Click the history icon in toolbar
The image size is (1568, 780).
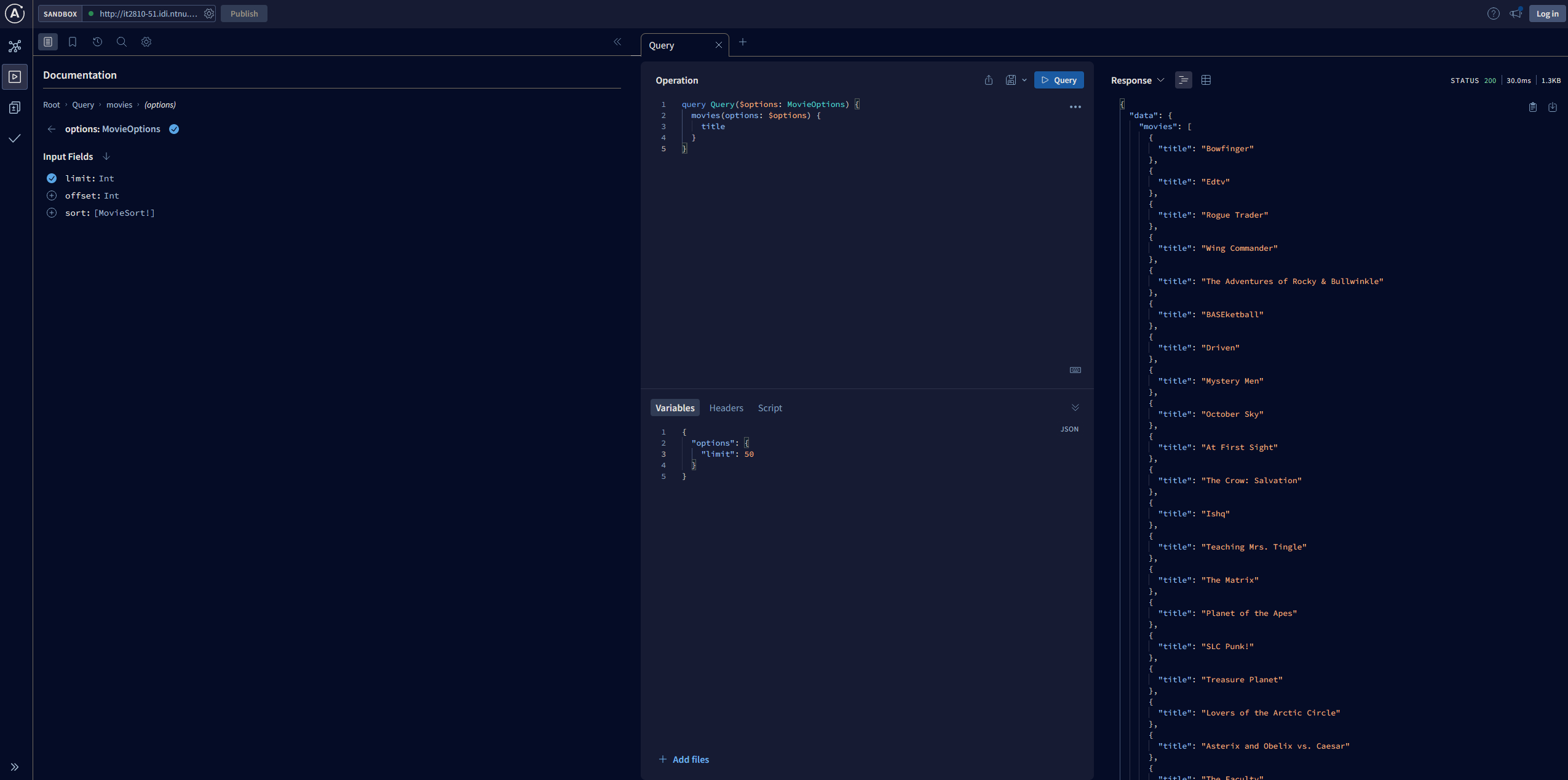[x=97, y=41]
